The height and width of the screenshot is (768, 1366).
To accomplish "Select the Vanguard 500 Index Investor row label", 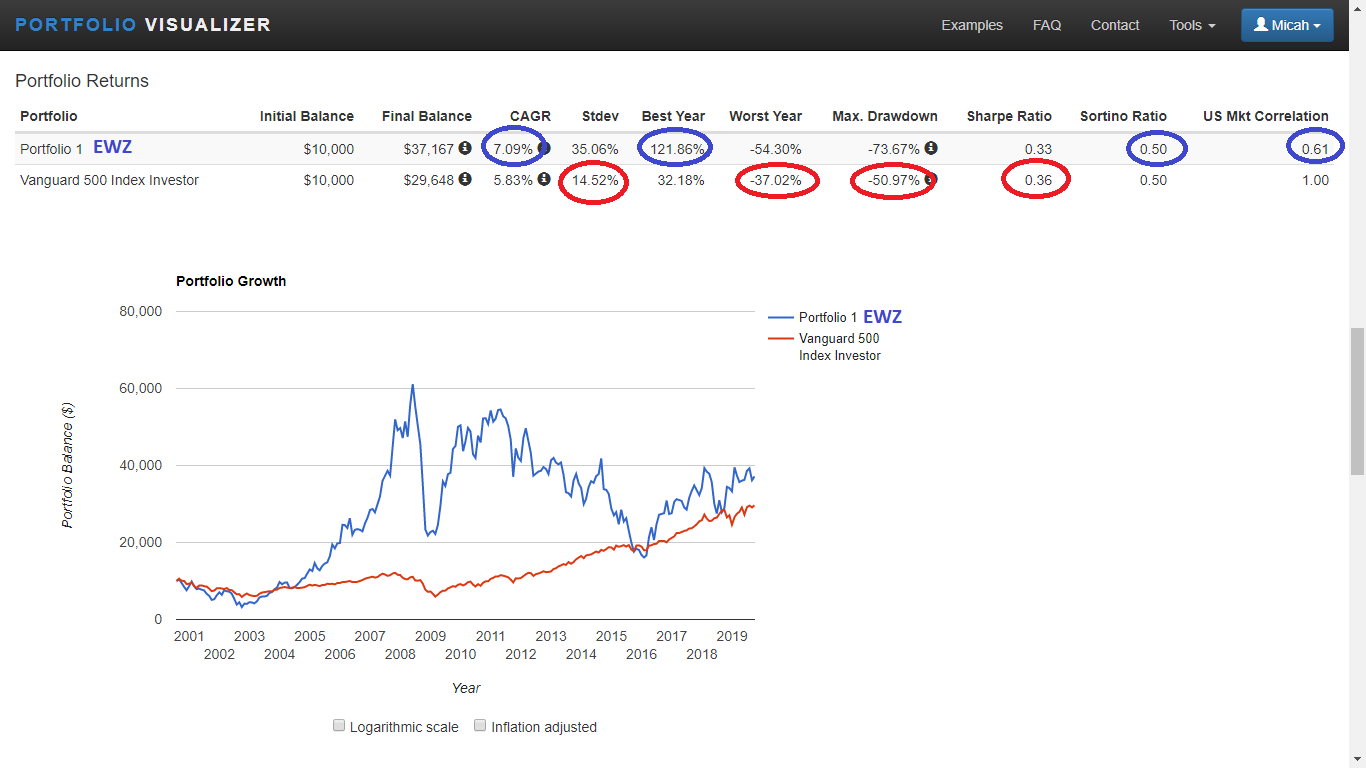I will pyautogui.click(x=109, y=180).
